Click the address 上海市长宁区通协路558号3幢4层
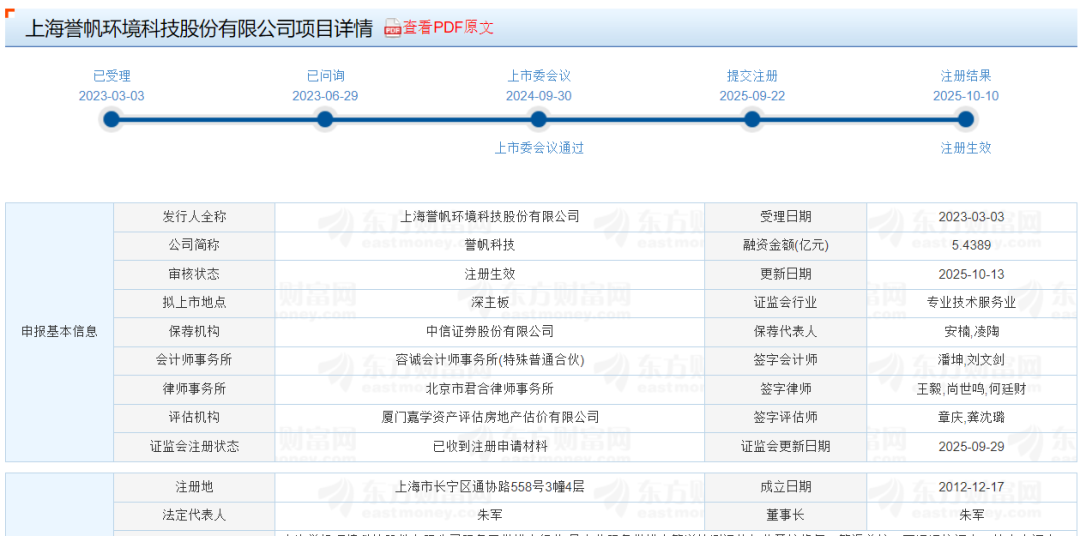 (x=490, y=486)
